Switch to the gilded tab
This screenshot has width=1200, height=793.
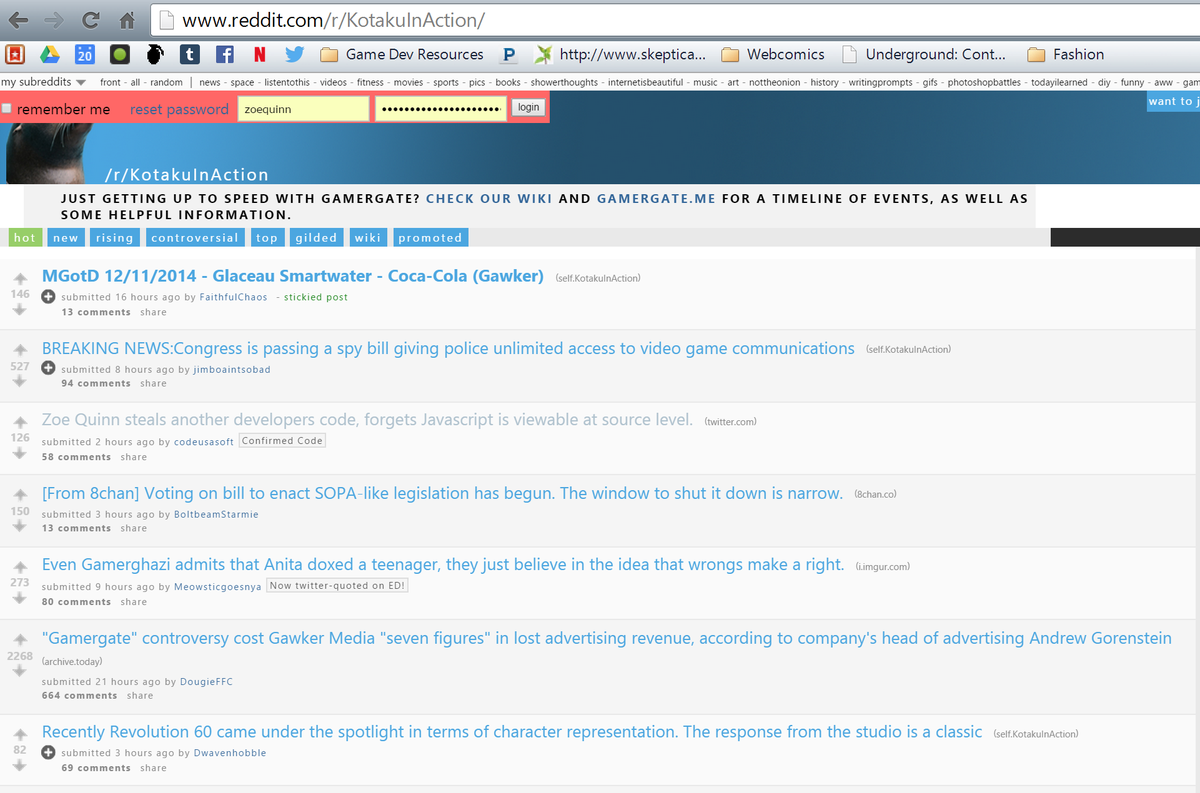click(x=316, y=238)
